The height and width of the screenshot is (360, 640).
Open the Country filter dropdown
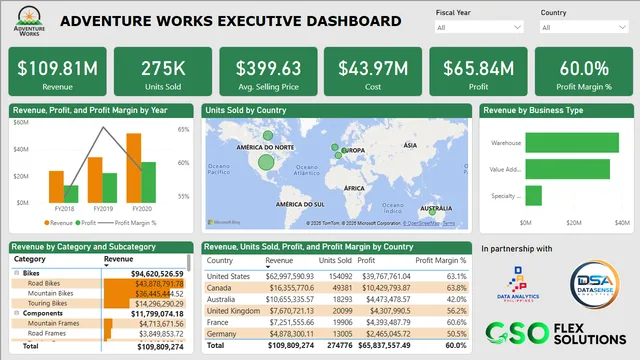pos(584,27)
